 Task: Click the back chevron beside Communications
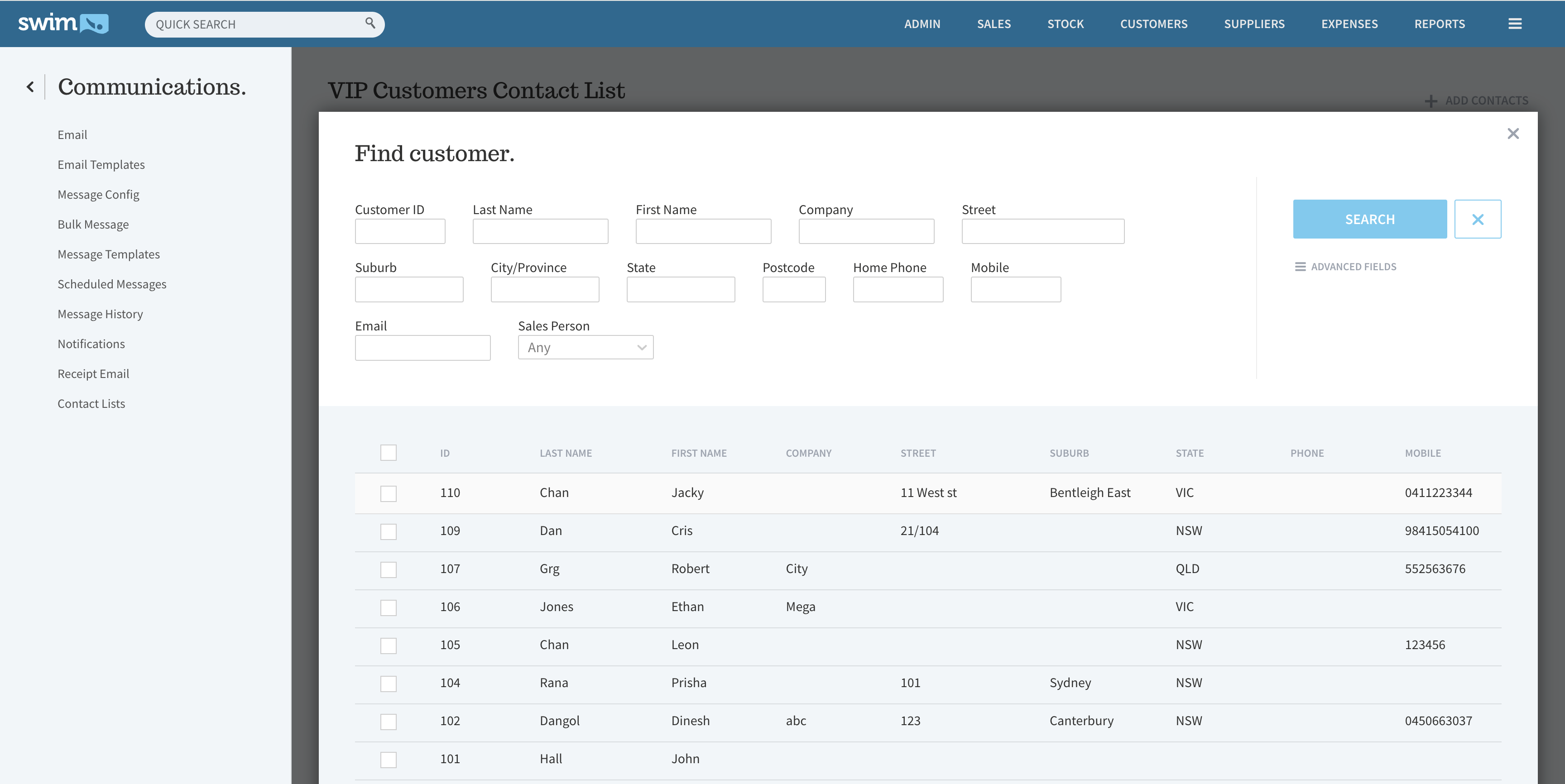[30, 87]
